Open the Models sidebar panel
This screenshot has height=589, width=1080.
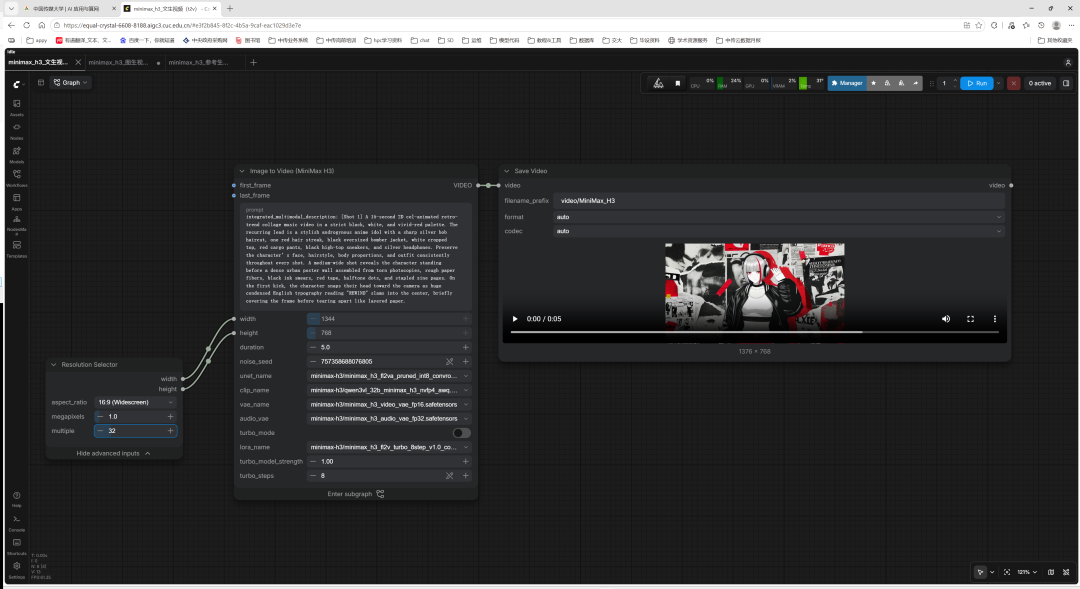(x=17, y=153)
